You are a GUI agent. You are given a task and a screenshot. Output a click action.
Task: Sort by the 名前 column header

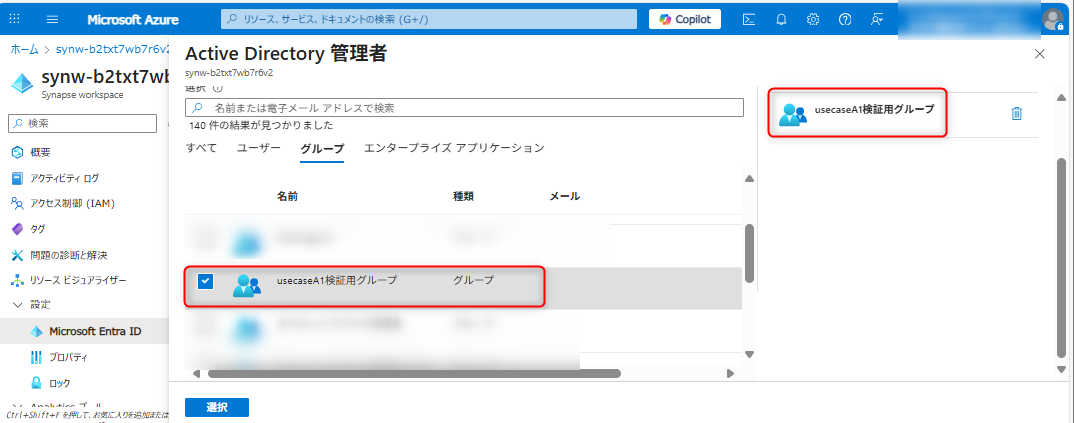point(287,196)
